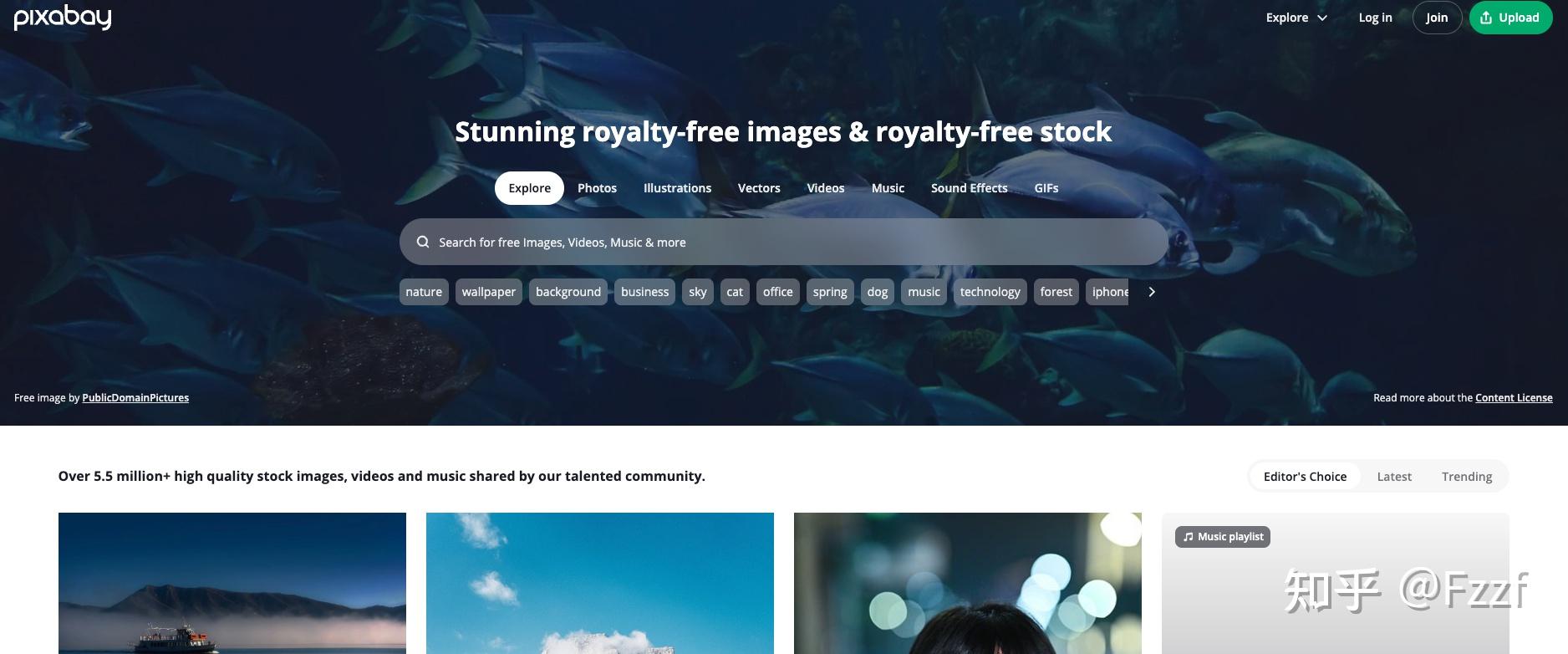Expand the Explore dropdown in the top navigation
This screenshot has height=654, width=1568.
(x=1296, y=18)
